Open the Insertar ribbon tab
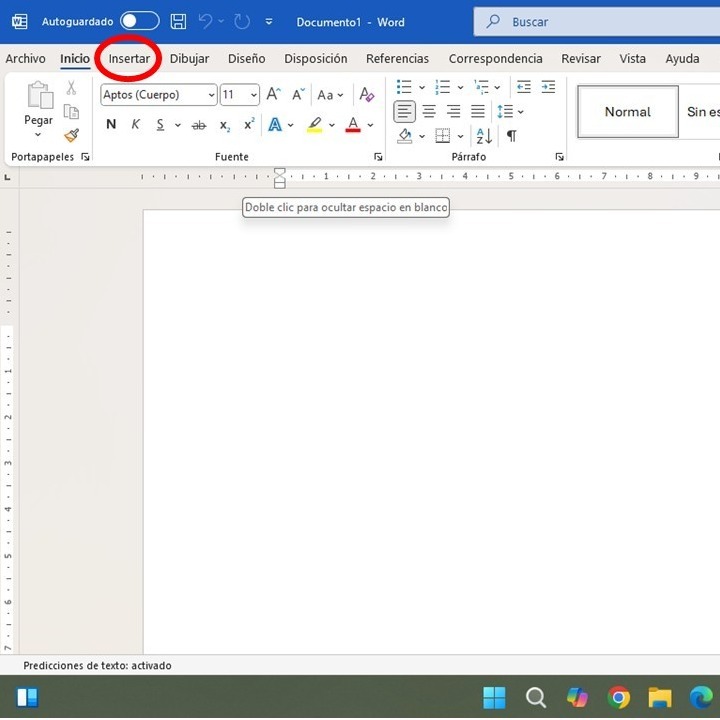 pyautogui.click(x=129, y=59)
